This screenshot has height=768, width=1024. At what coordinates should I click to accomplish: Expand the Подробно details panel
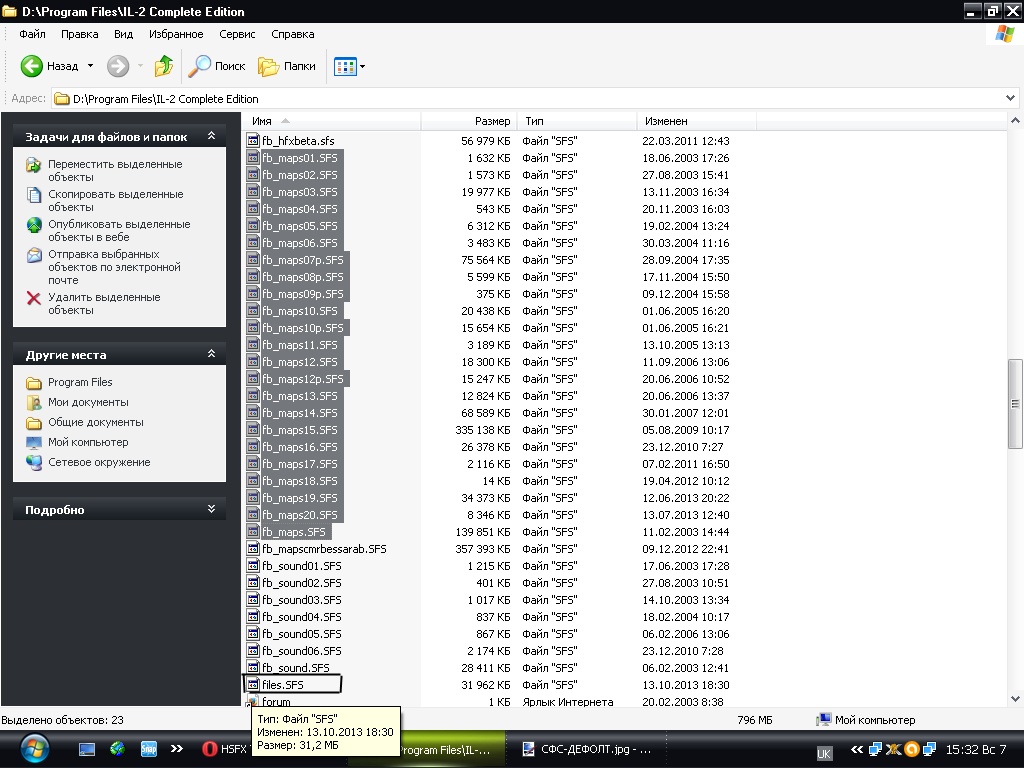pos(211,509)
